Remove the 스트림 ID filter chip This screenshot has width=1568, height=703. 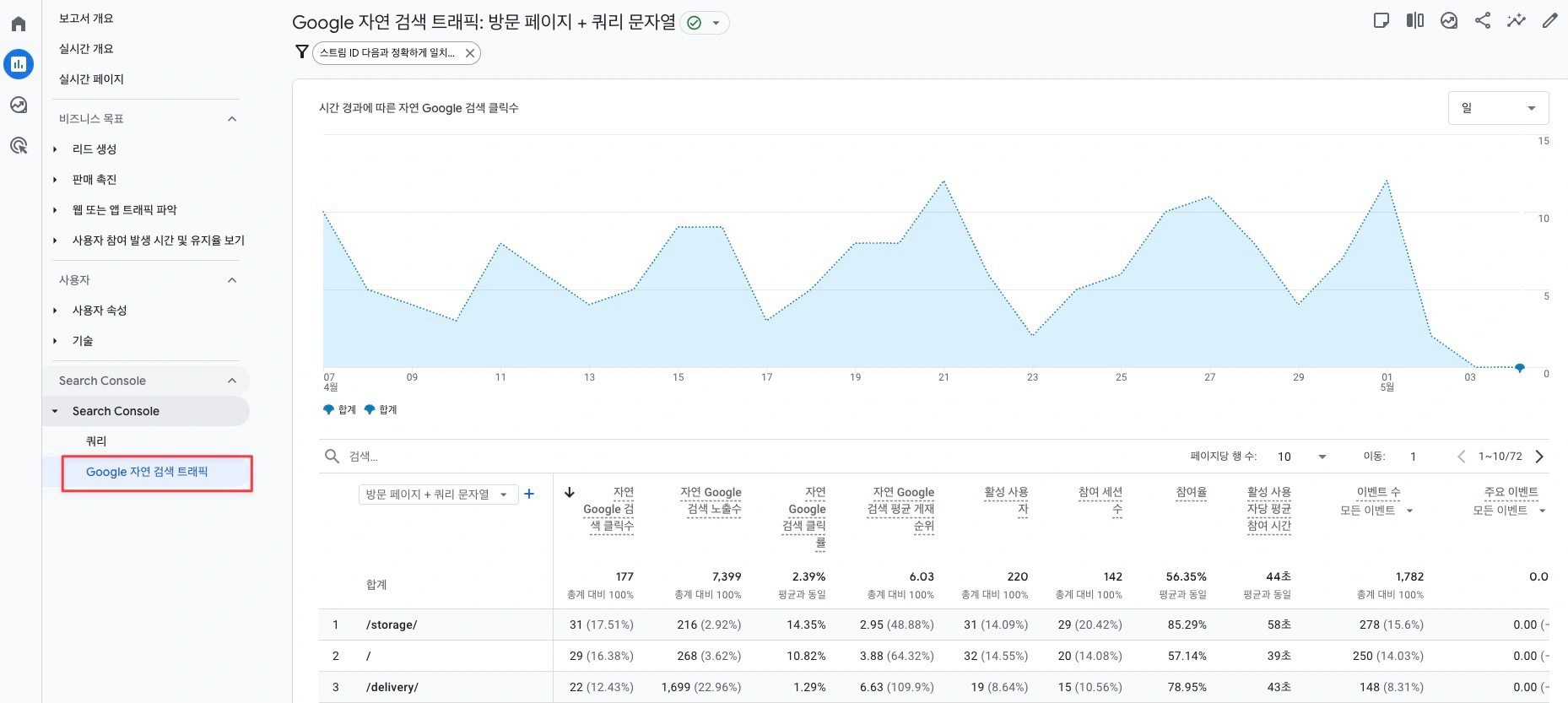pos(470,53)
